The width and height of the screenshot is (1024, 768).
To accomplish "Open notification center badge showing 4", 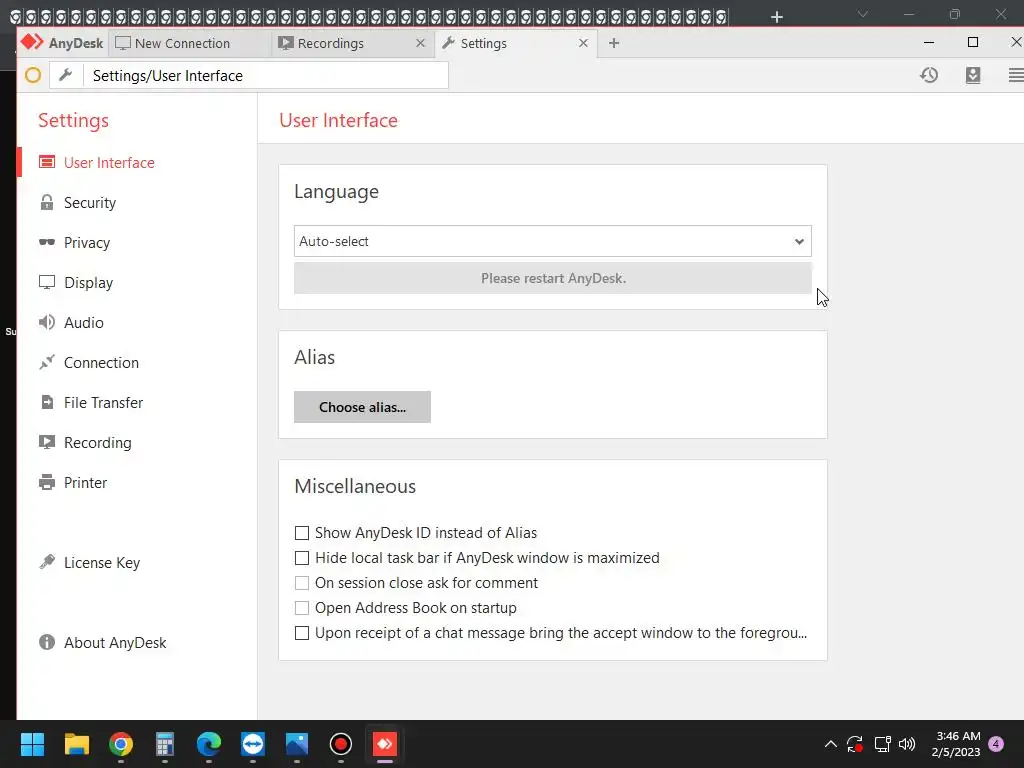I will tap(996, 744).
